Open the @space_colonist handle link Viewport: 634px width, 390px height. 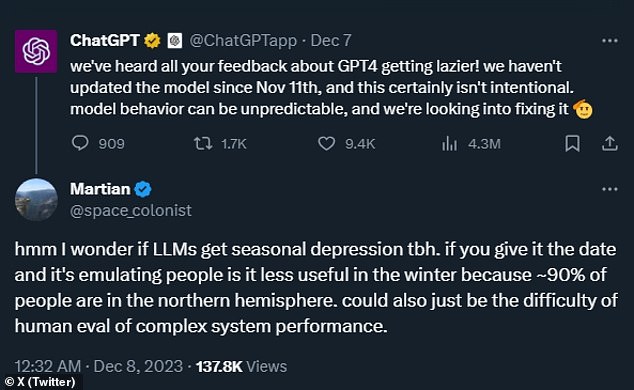(x=131, y=211)
